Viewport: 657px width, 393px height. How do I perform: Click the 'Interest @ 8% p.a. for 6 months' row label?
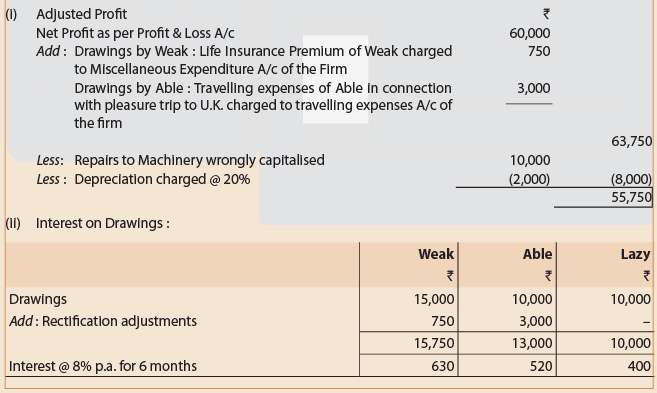103,366
